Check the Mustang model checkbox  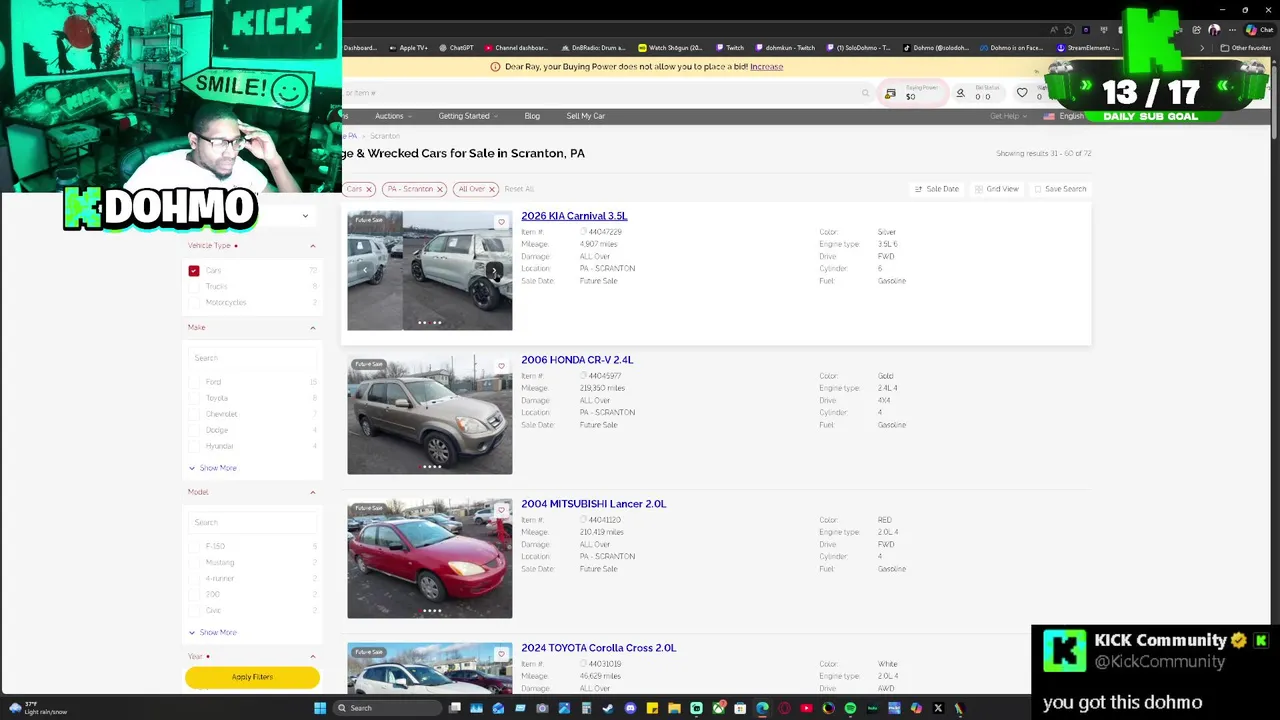194,562
